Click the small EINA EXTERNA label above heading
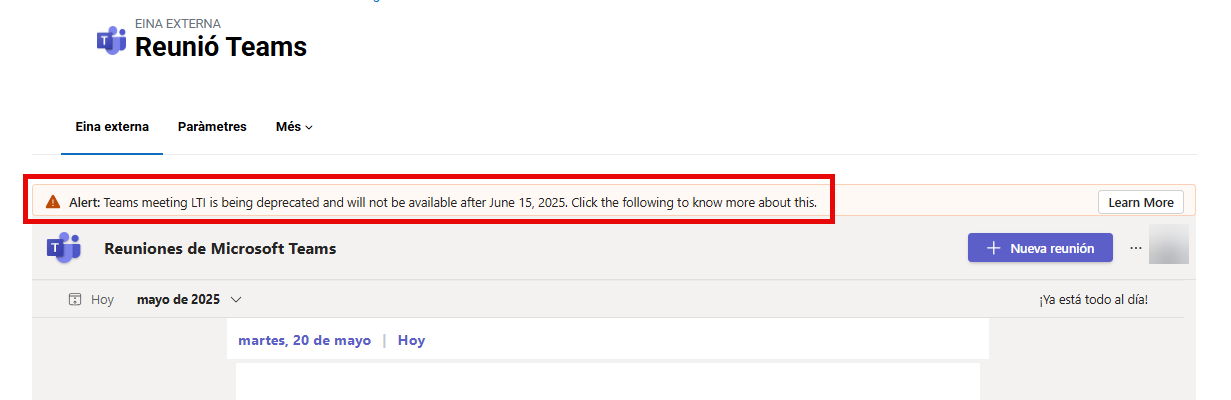Screen dimensions: 1231x400 click(x=178, y=23)
